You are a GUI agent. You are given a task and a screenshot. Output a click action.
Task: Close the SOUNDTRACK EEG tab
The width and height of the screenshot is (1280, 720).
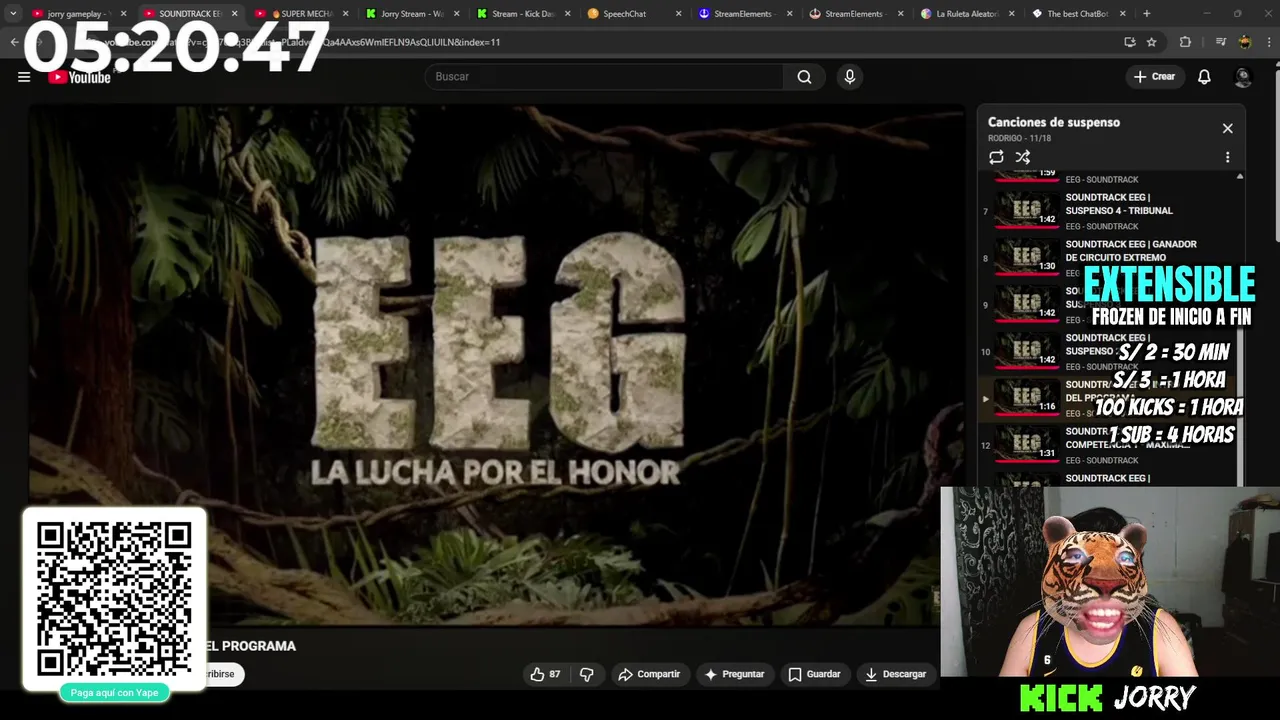click(x=234, y=14)
